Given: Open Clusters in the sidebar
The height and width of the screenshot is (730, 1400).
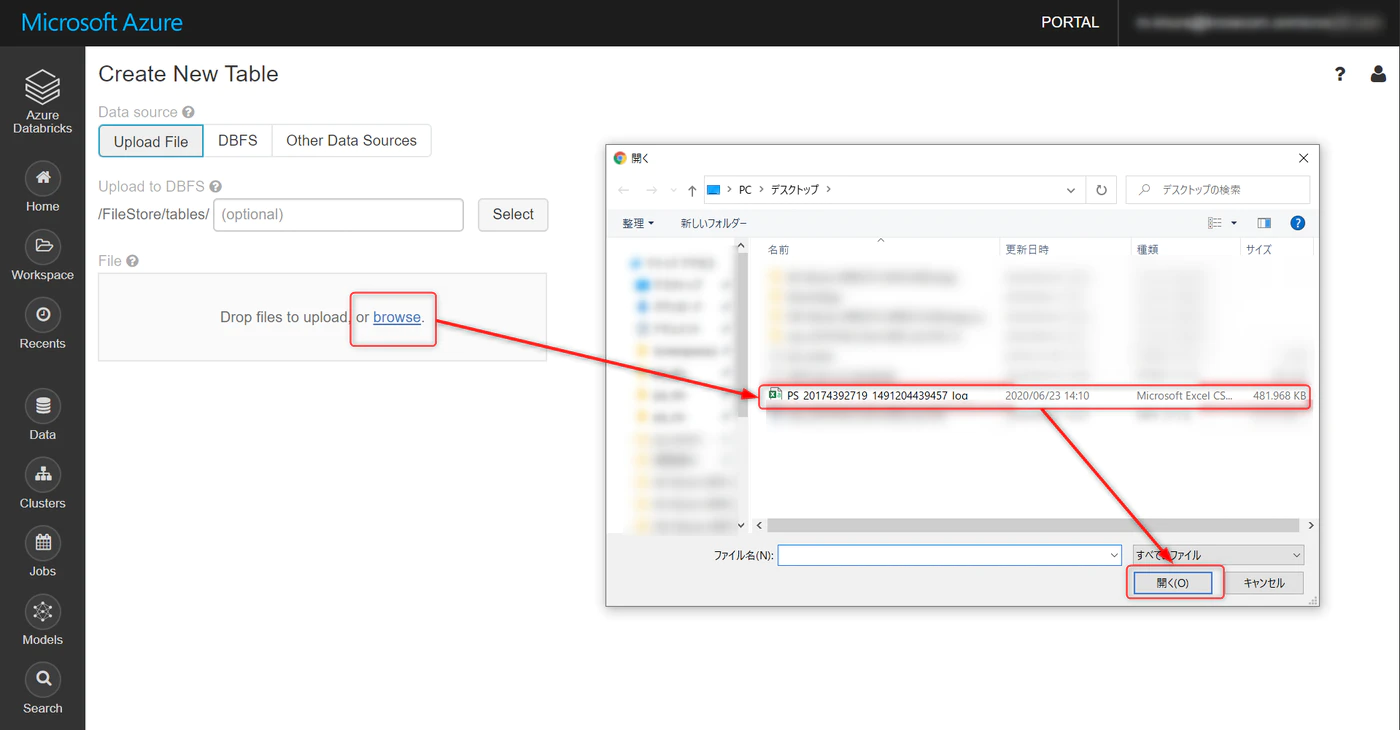Looking at the screenshot, I should coord(42,483).
